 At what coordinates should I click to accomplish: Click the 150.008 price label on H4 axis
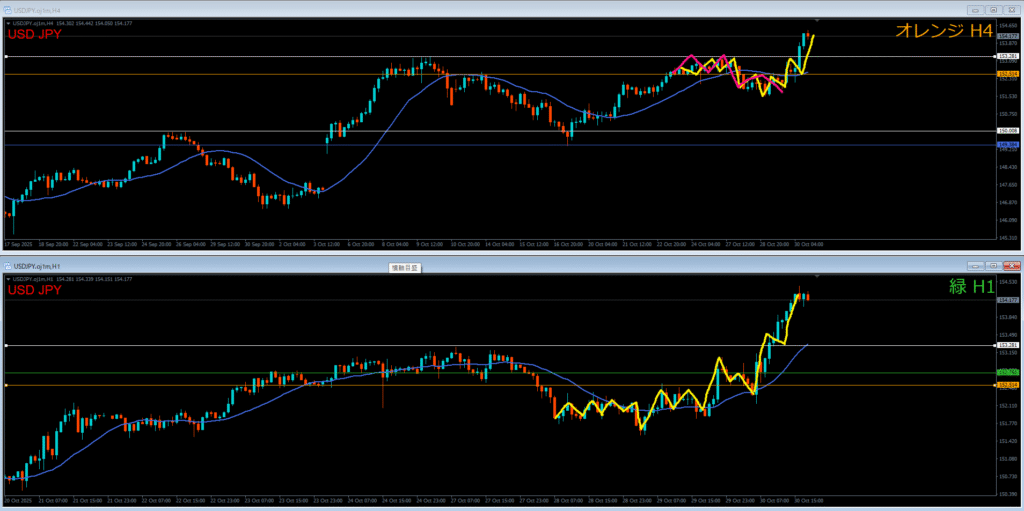[1006, 130]
